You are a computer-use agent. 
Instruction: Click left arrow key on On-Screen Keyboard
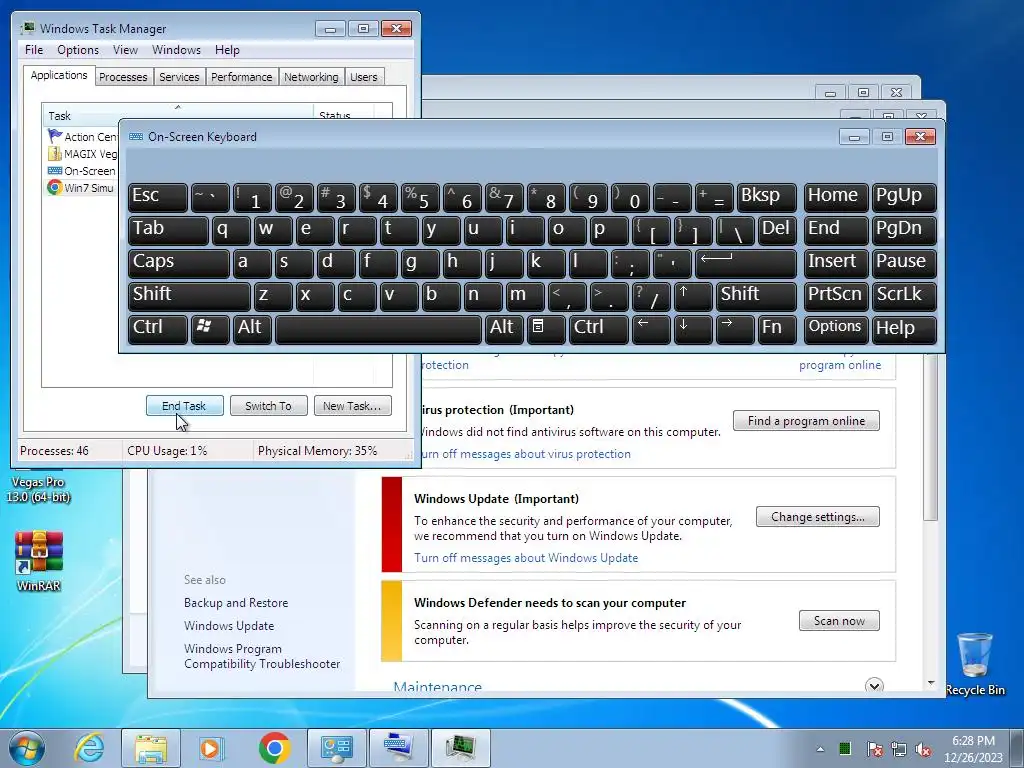(651, 328)
